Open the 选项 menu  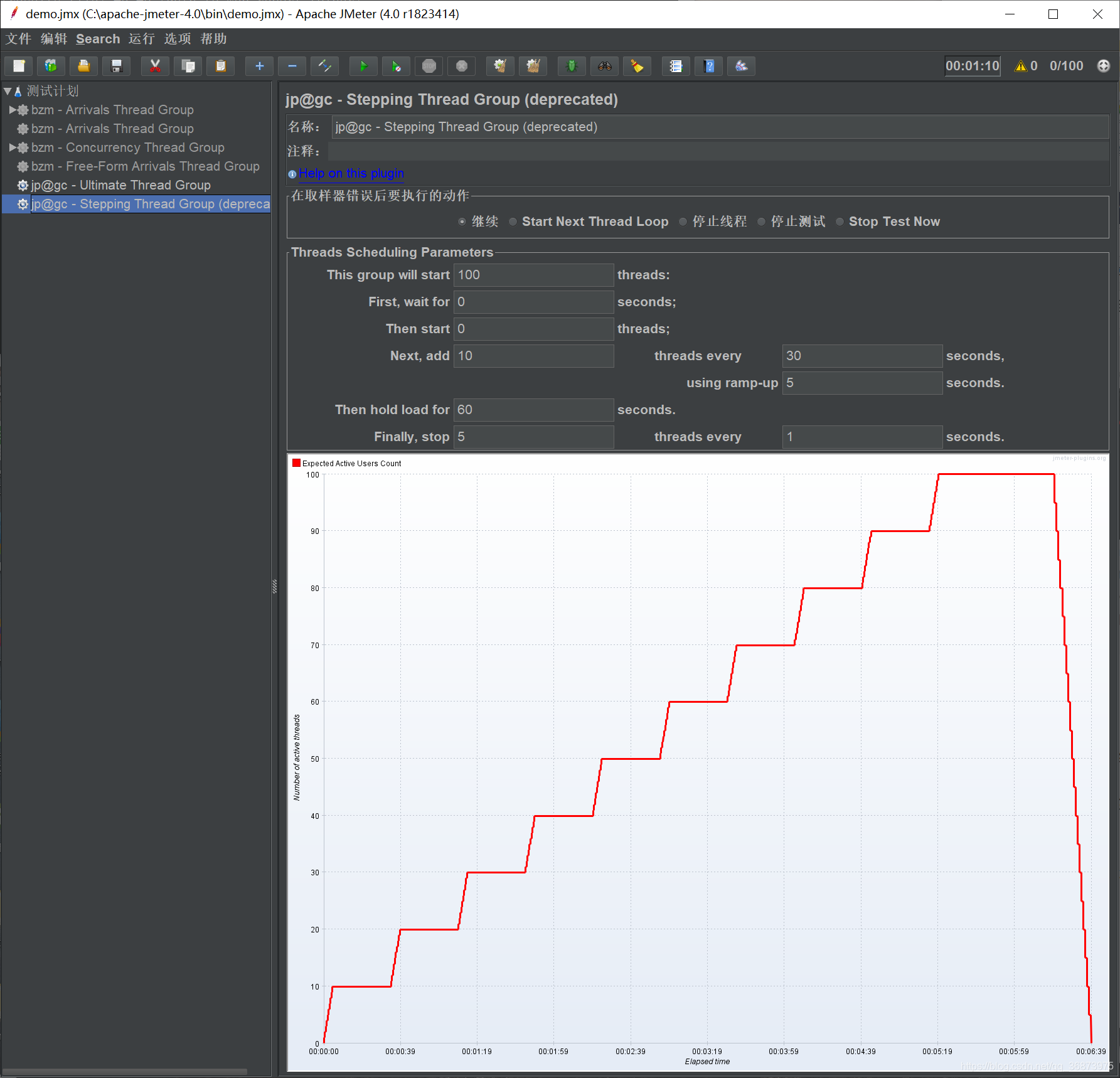pyautogui.click(x=178, y=39)
